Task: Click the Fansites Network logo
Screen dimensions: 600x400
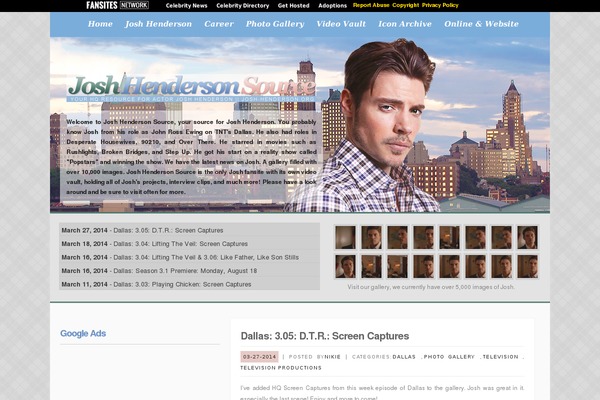Action: coord(117,5)
